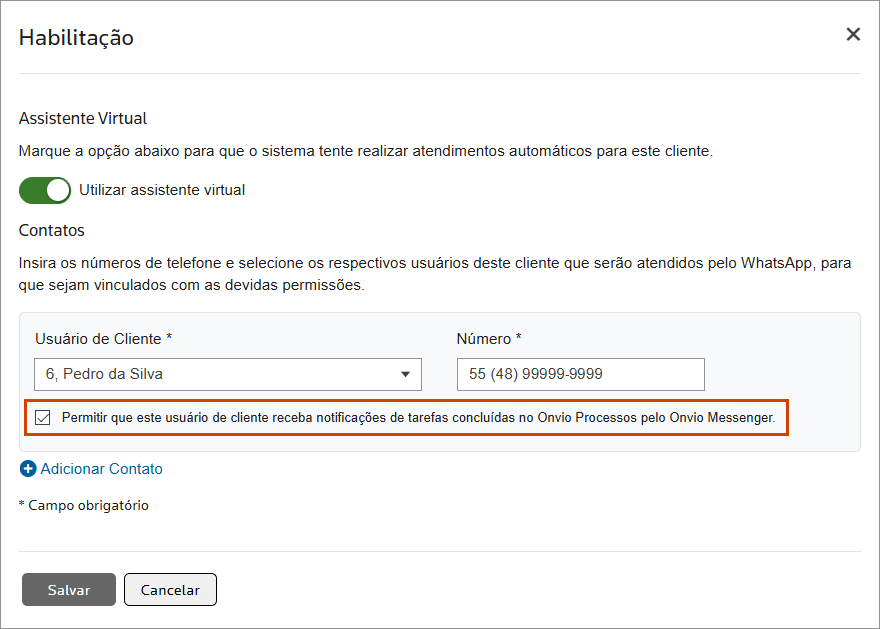
Task: Click the Utilizar assistente virtual label text
Action: tap(162, 190)
